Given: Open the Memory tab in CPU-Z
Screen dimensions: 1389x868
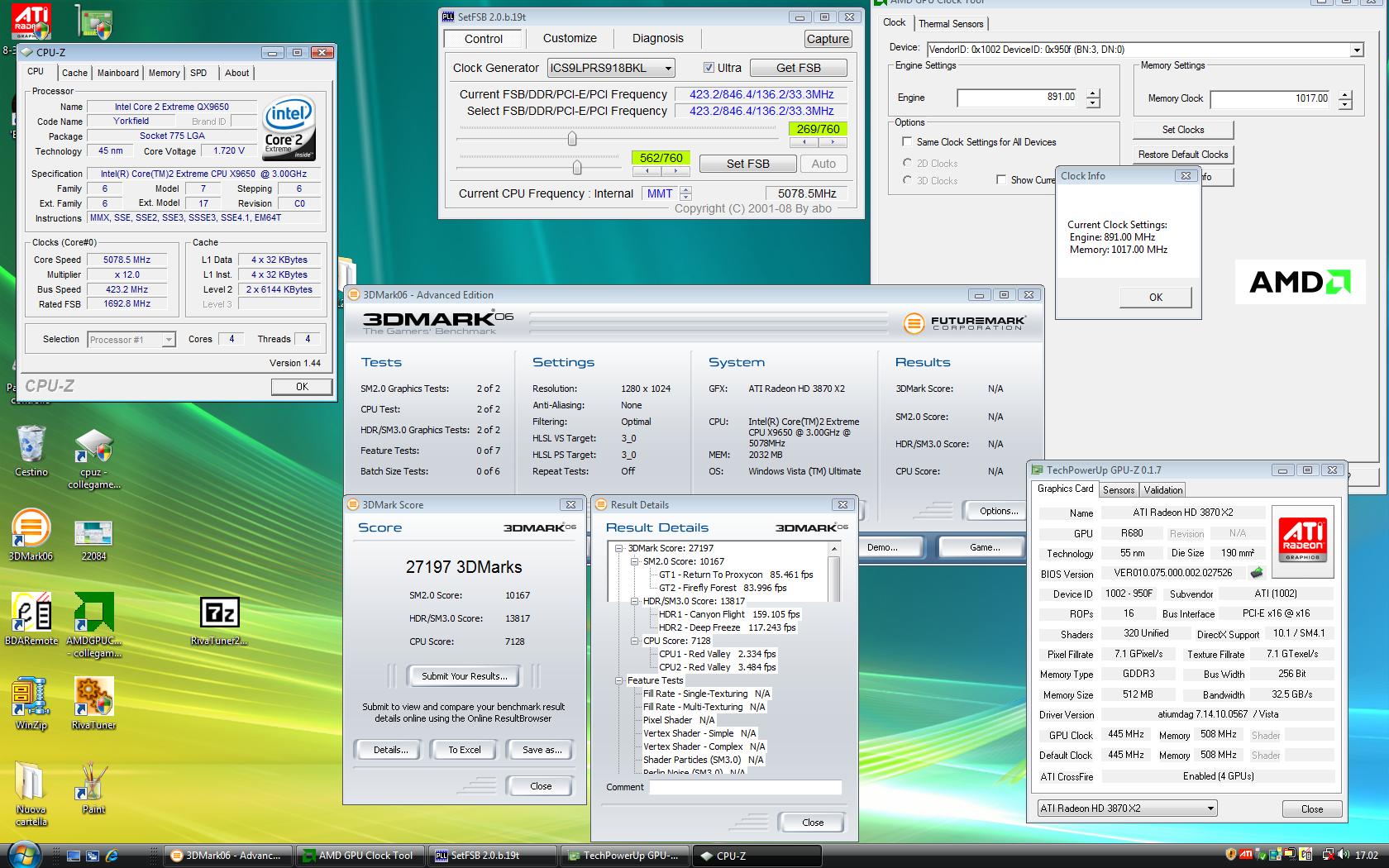Looking at the screenshot, I should point(165,73).
